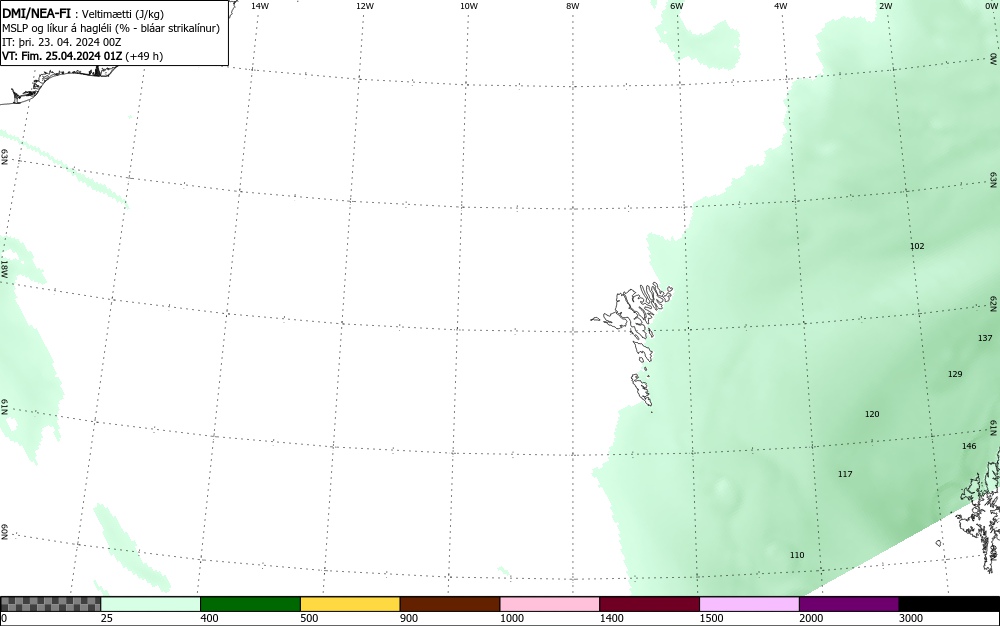Click the 1000 legend scale label
This screenshot has height=626, width=1000.
pos(511,618)
